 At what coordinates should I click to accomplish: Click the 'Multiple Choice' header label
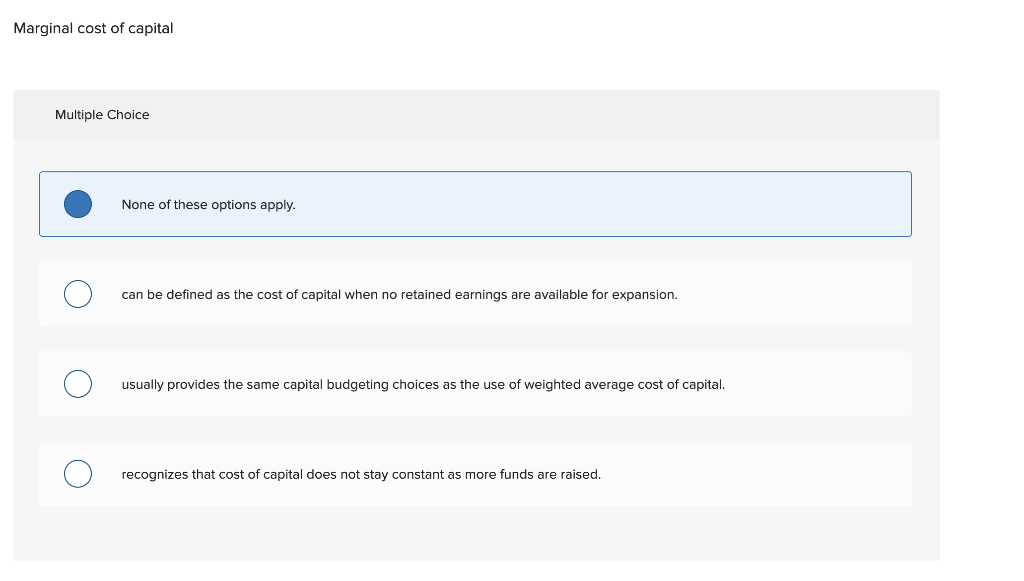(102, 115)
